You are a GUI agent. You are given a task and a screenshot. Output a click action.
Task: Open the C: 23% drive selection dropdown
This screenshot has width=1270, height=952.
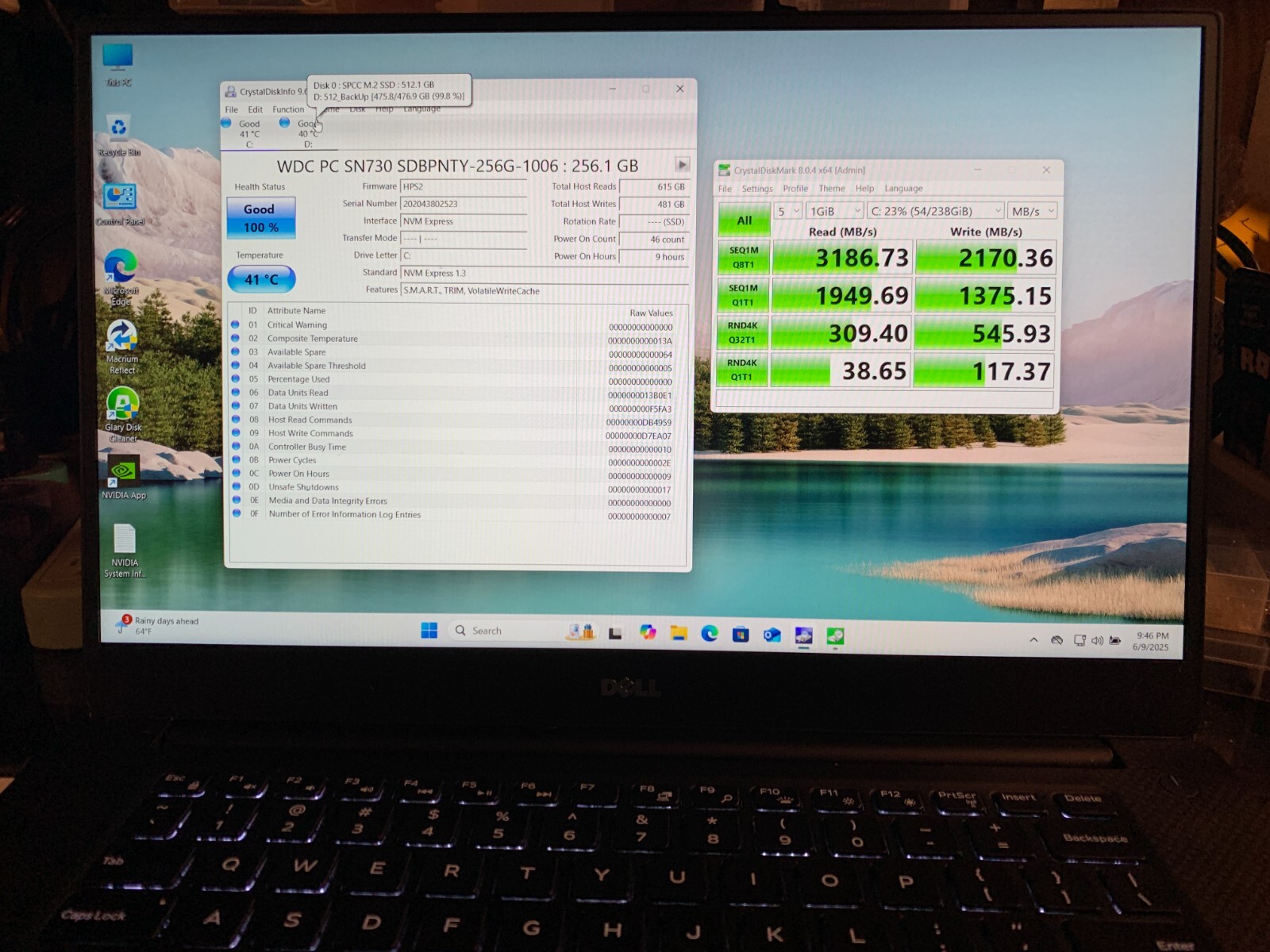click(x=936, y=211)
